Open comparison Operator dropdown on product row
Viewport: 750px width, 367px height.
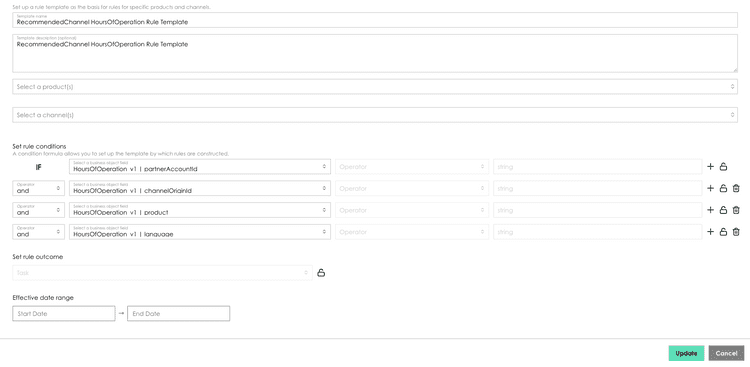[x=412, y=210]
